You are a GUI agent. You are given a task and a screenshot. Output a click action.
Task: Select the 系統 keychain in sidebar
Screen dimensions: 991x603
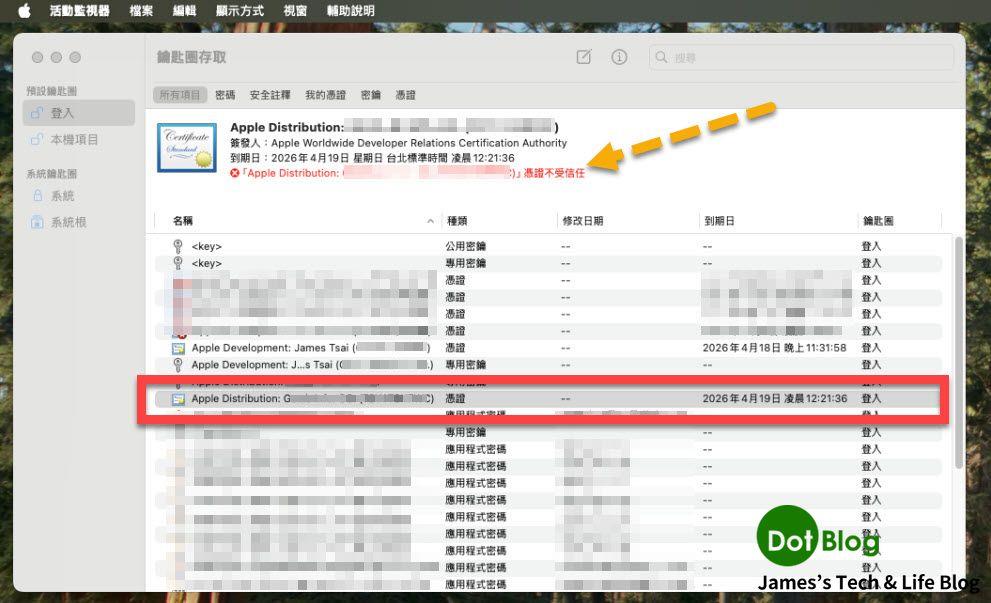[x=62, y=196]
